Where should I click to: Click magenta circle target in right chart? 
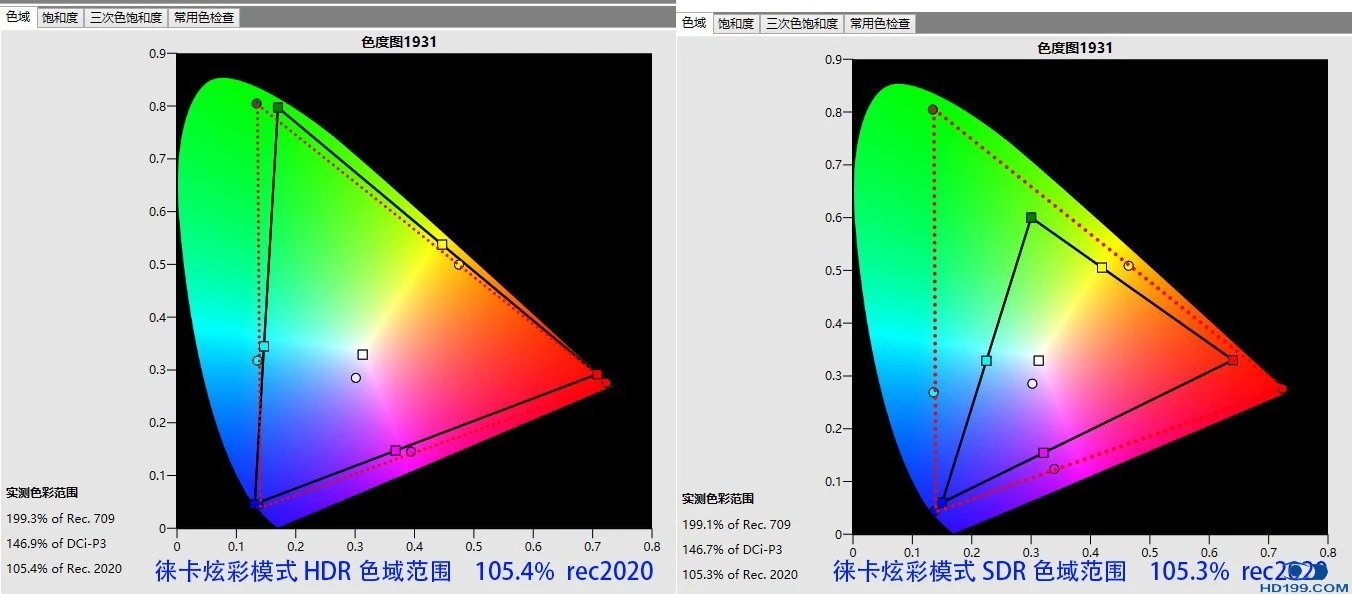pos(1054,469)
